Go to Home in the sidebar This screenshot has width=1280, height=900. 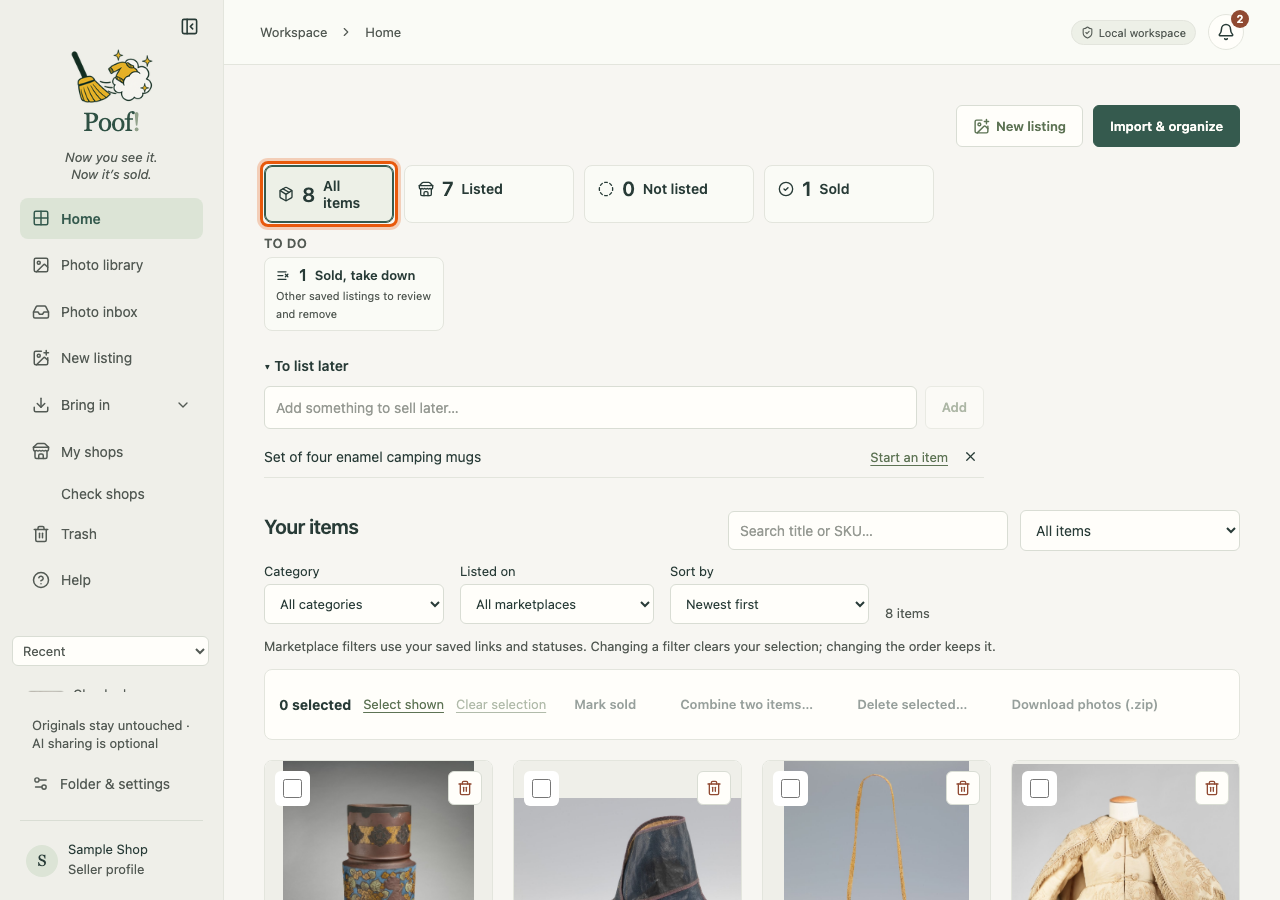click(111, 219)
